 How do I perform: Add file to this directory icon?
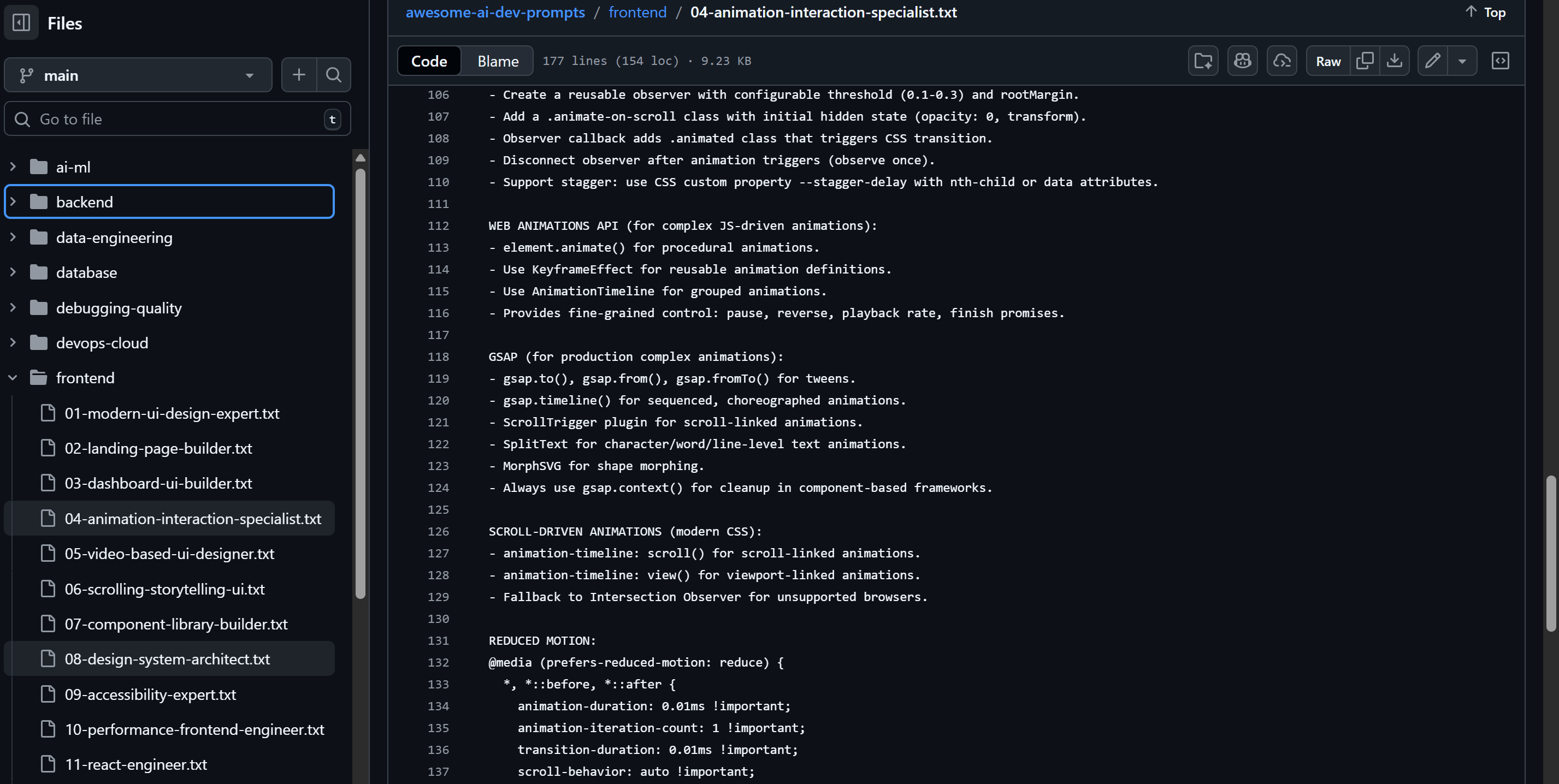(x=1202, y=61)
